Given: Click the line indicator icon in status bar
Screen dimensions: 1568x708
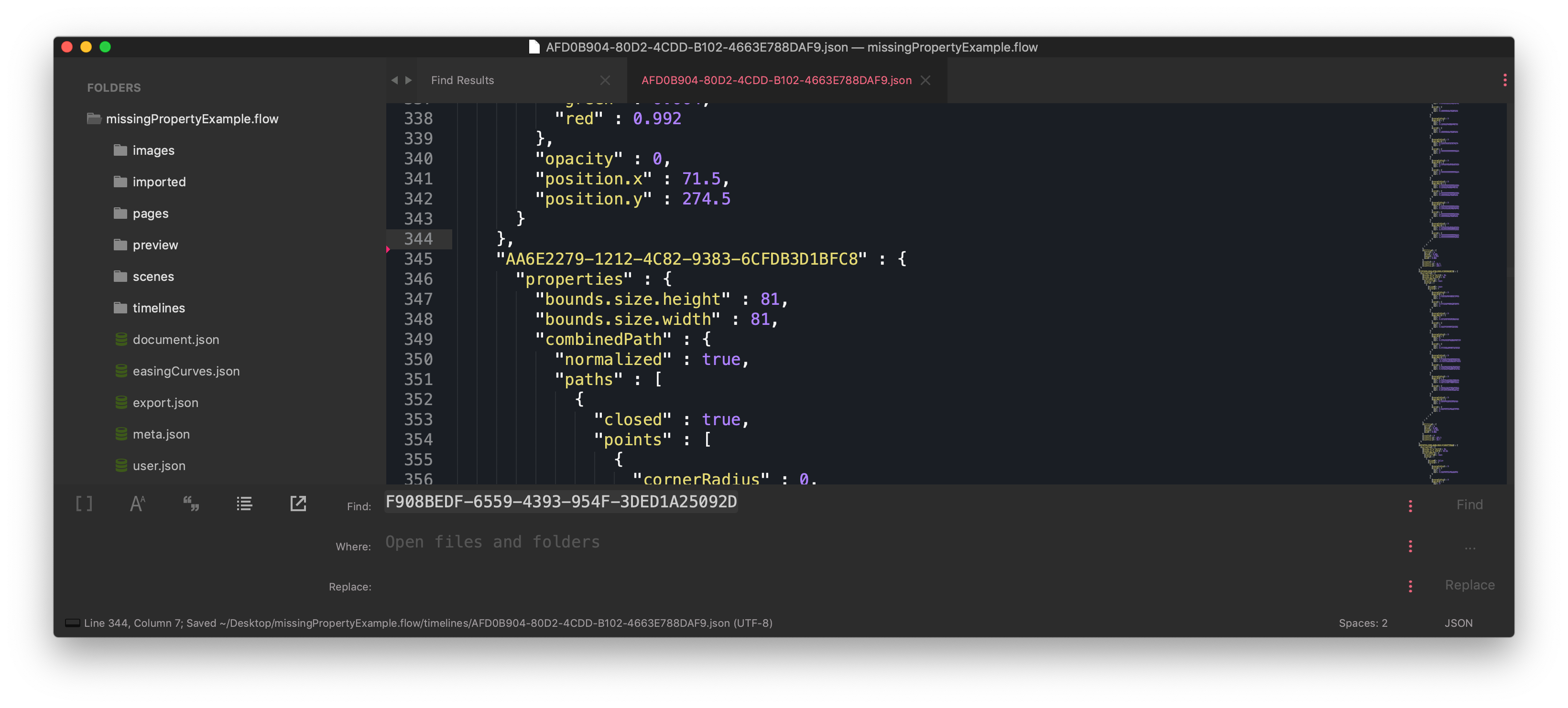Looking at the screenshot, I should point(73,623).
